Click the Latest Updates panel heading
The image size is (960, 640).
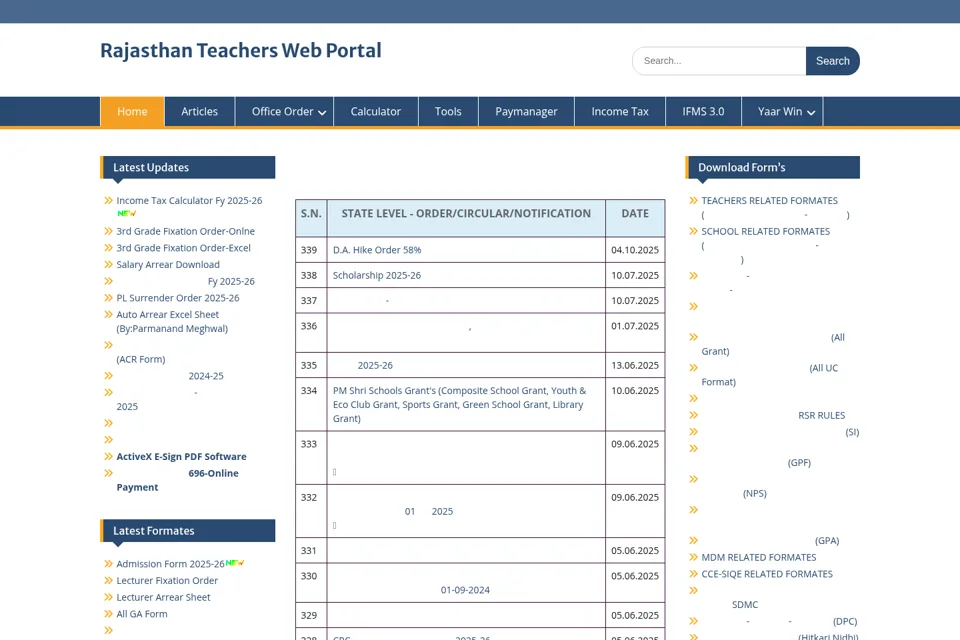click(x=188, y=167)
